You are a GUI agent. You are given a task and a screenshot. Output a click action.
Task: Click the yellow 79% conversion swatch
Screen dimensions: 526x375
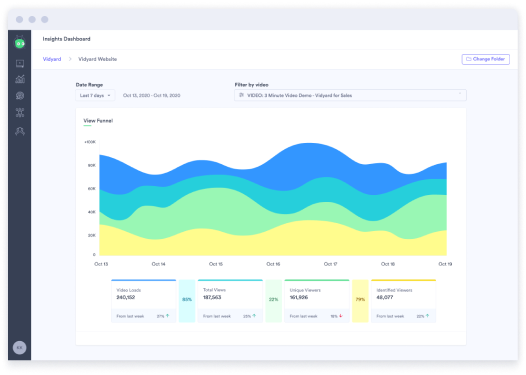(x=360, y=301)
